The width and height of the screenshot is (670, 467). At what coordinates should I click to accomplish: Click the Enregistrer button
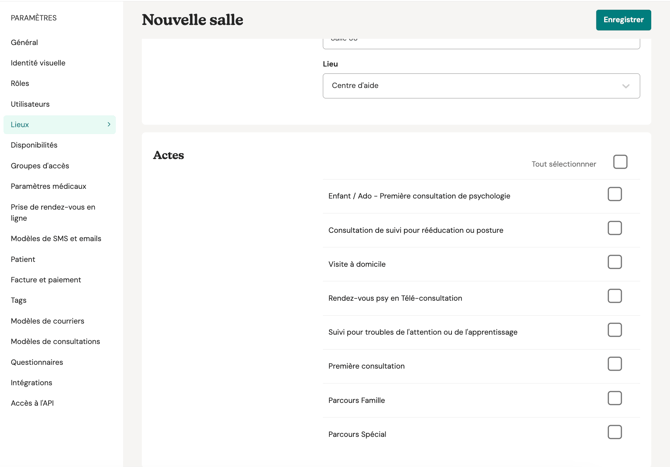click(x=623, y=20)
